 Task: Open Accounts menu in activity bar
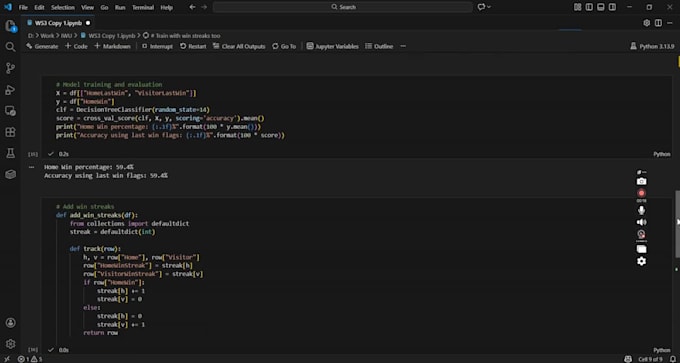[x=10, y=323]
